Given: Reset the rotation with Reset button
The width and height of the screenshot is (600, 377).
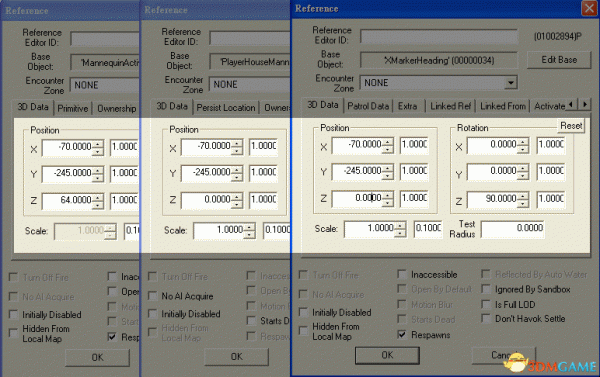Looking at the screenshot, I should 571,126.
